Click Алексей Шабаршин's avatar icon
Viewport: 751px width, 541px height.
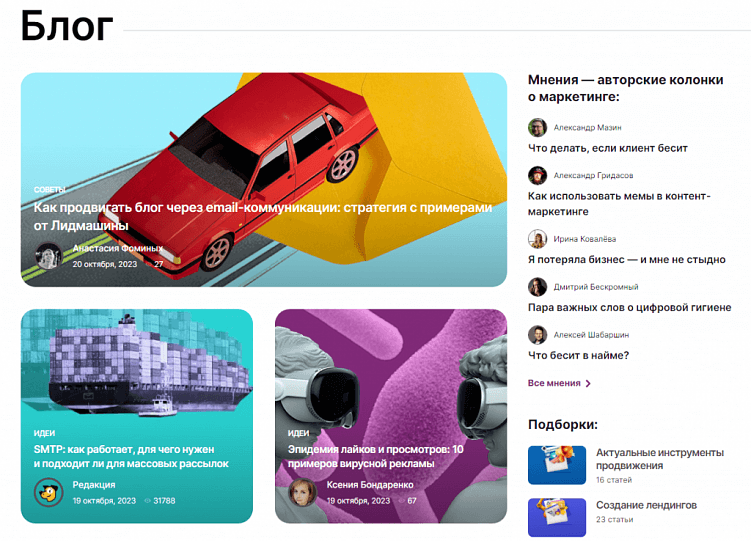537,335
